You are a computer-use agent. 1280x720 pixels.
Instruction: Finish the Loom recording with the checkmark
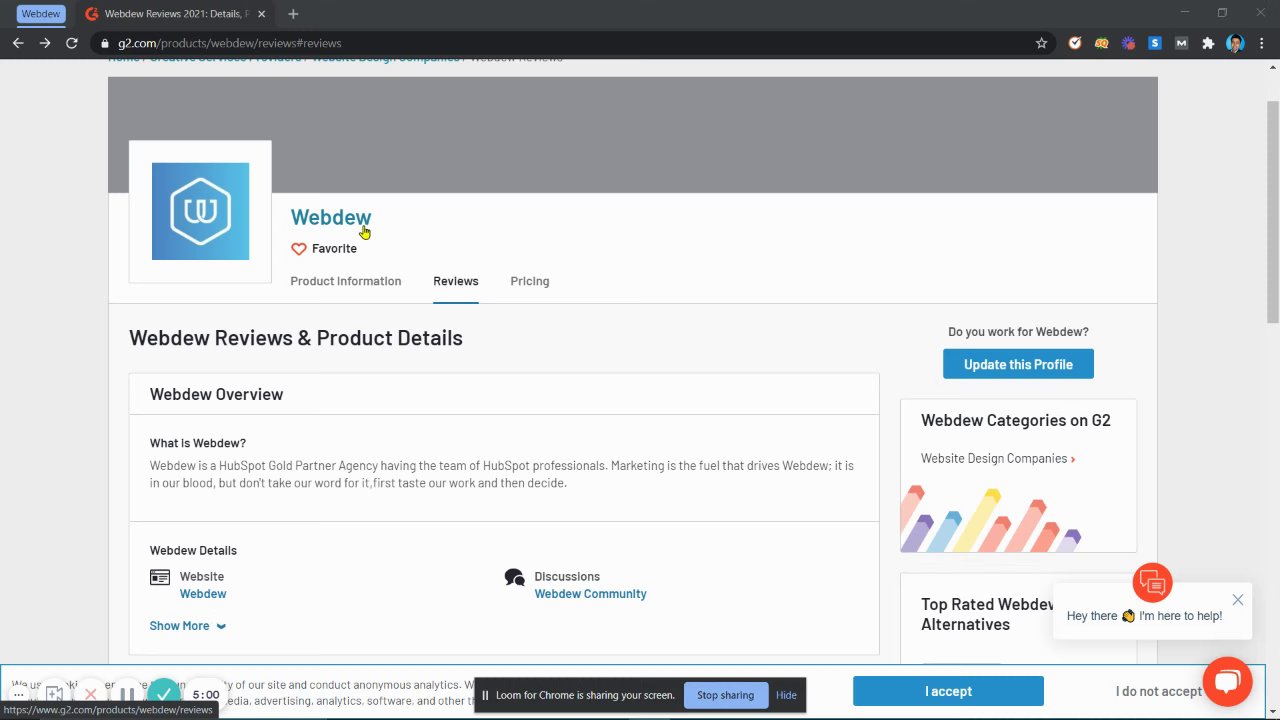click(x=164, y=693)
